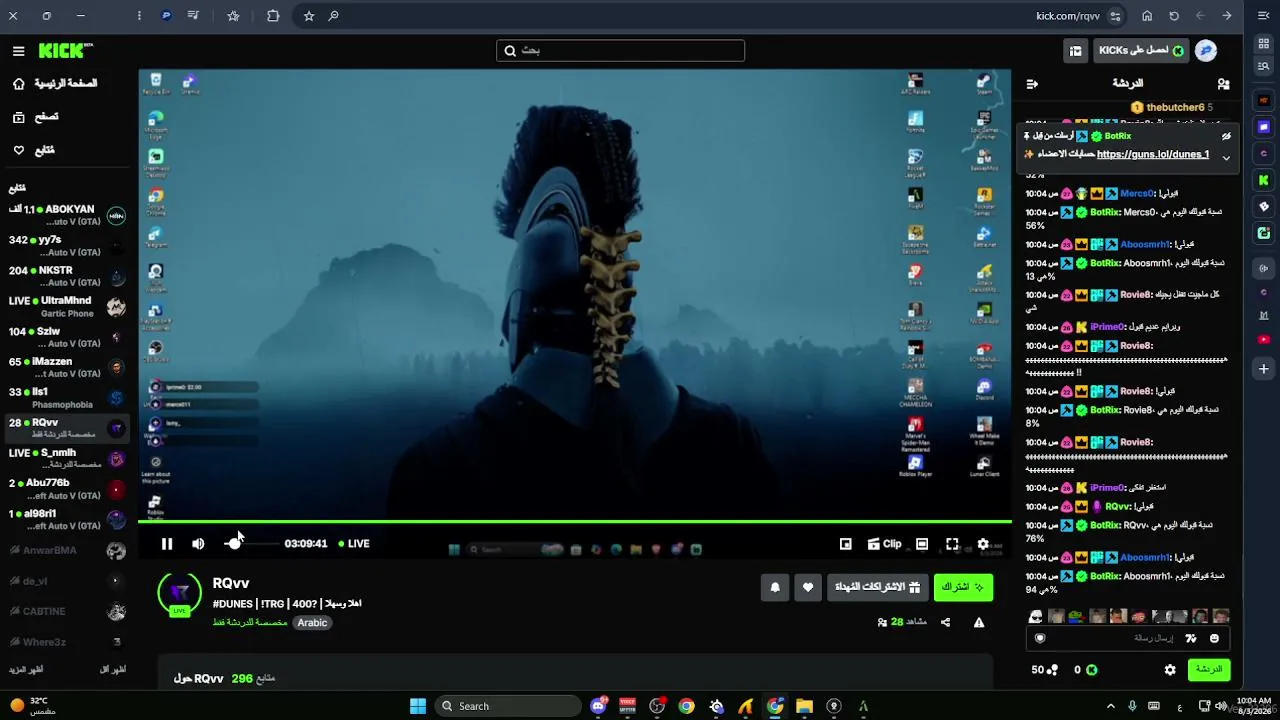1280x720 pixels.
Task: Open video player settings gear
Action: click(x=983, y=544)
